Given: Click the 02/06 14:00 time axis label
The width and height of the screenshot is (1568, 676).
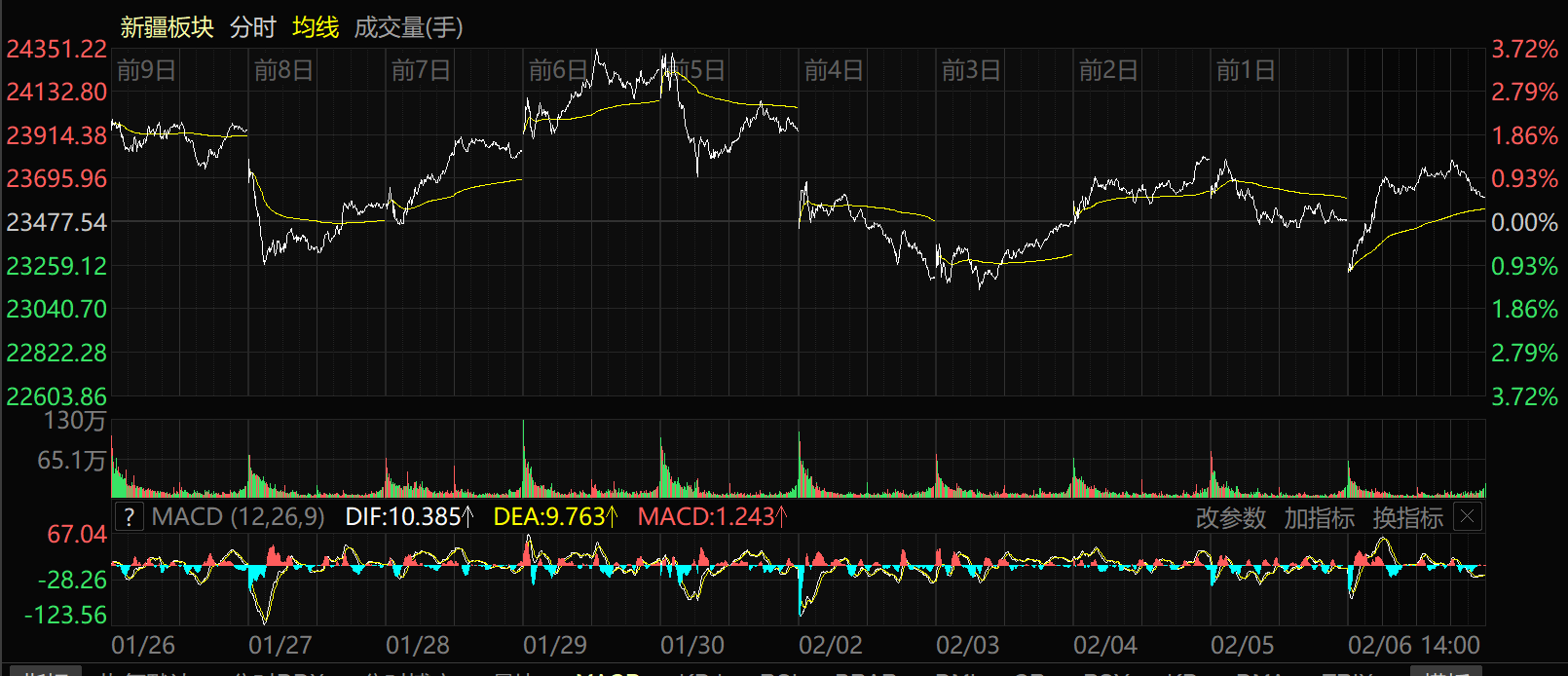Looking at the screenshot, I should click(x=1413, y=645).
